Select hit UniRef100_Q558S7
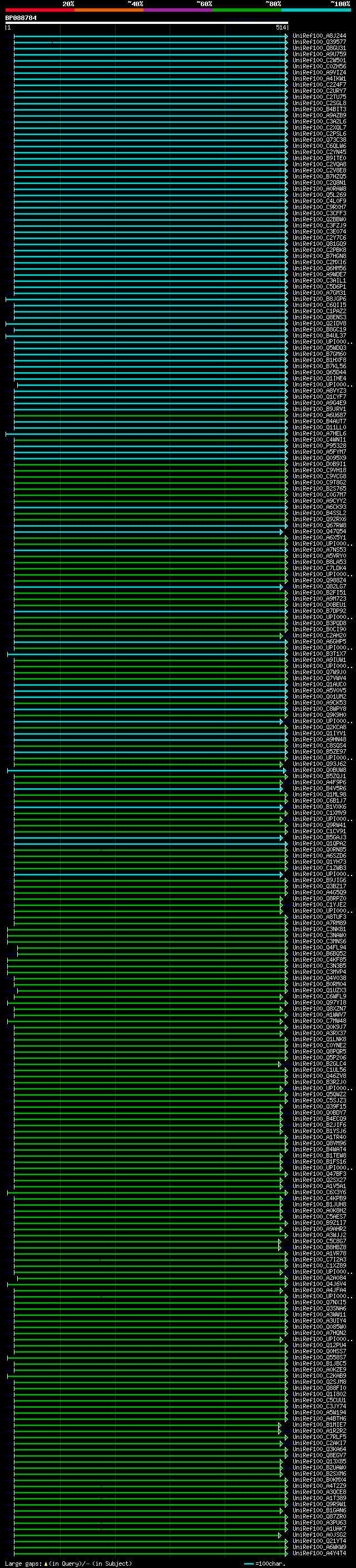The height and width of the screenshot is (1568, 356). pos(319,1357)
